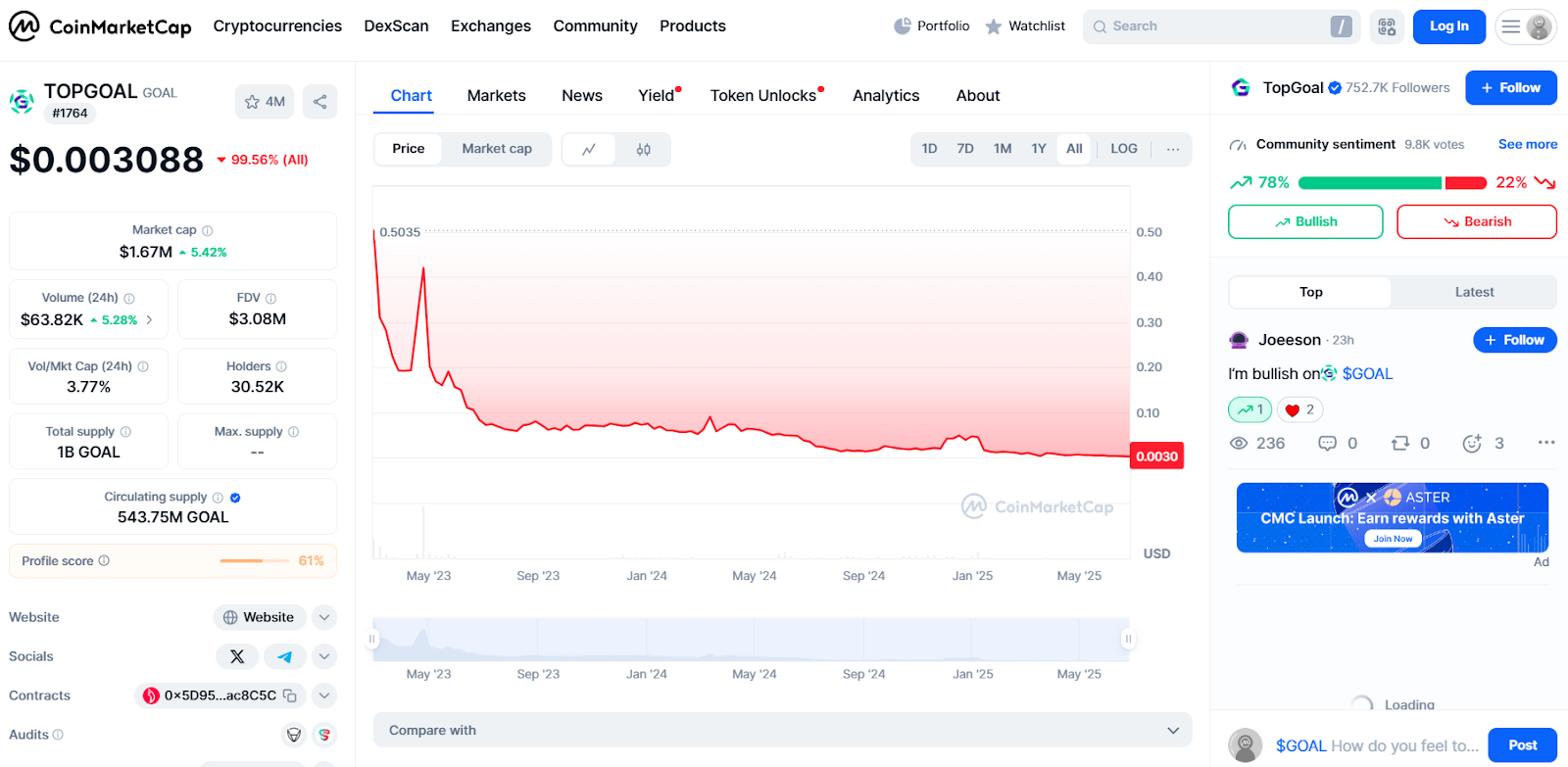Select candlestick chart style
1568x767 pixels.
(643, 149)
